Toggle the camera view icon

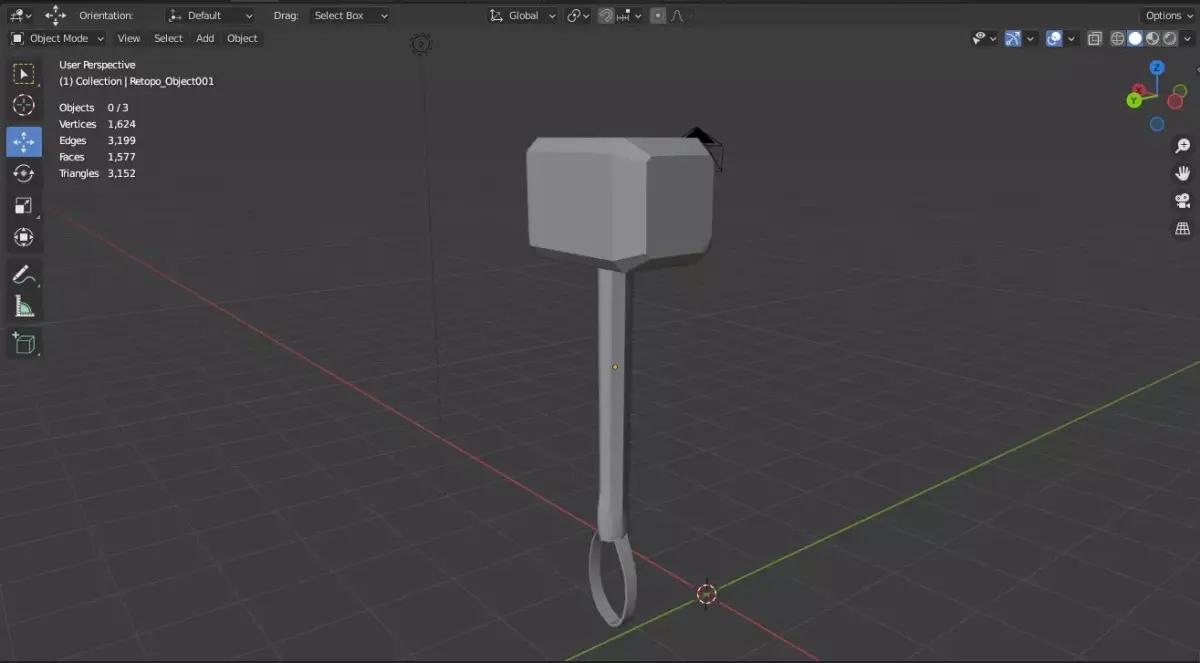point(1182,201)
